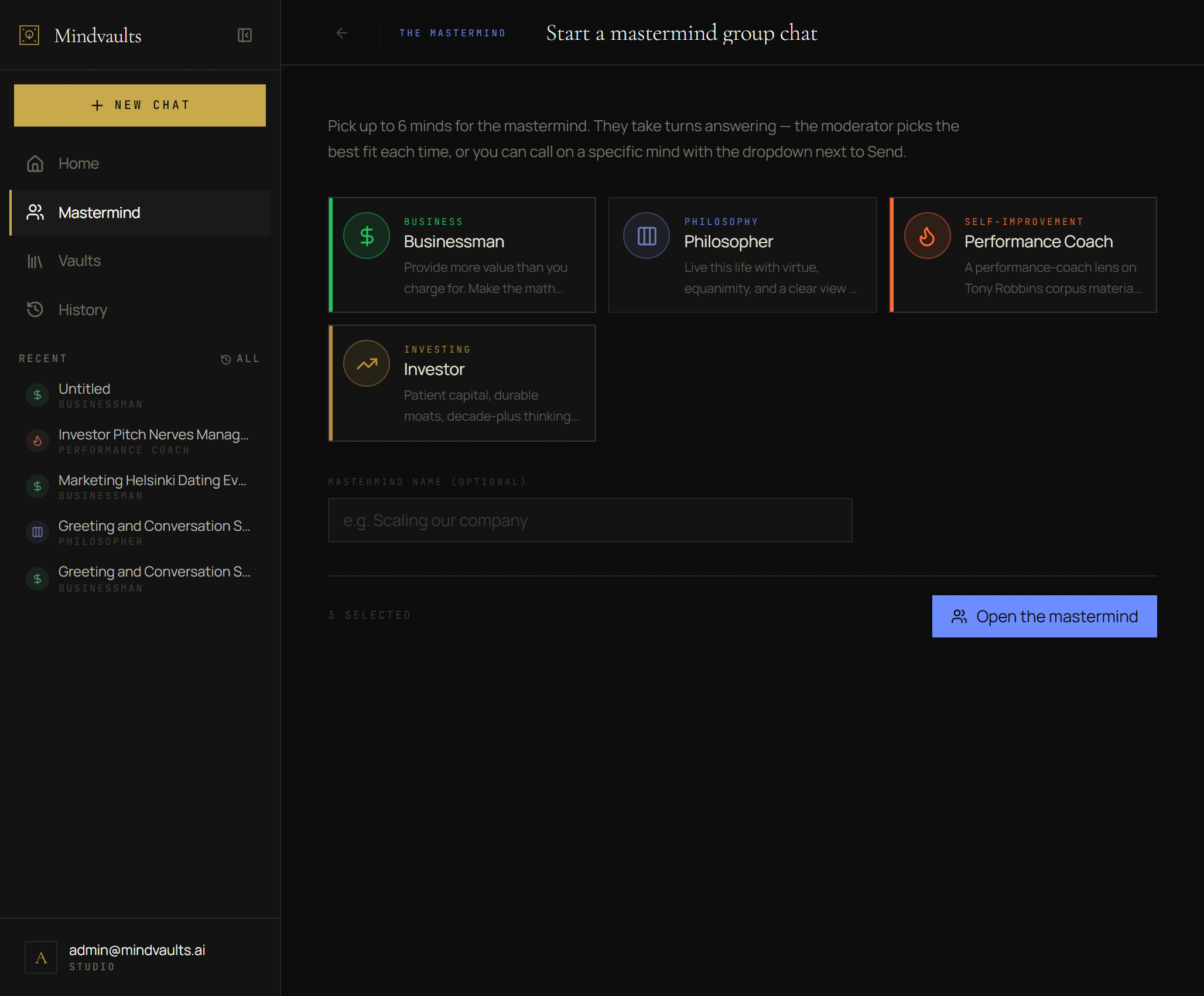Click columns icon beside Philosopher greeting chat
The height and width of the screenshot is (996, 1204).
(x=37, y=532)
